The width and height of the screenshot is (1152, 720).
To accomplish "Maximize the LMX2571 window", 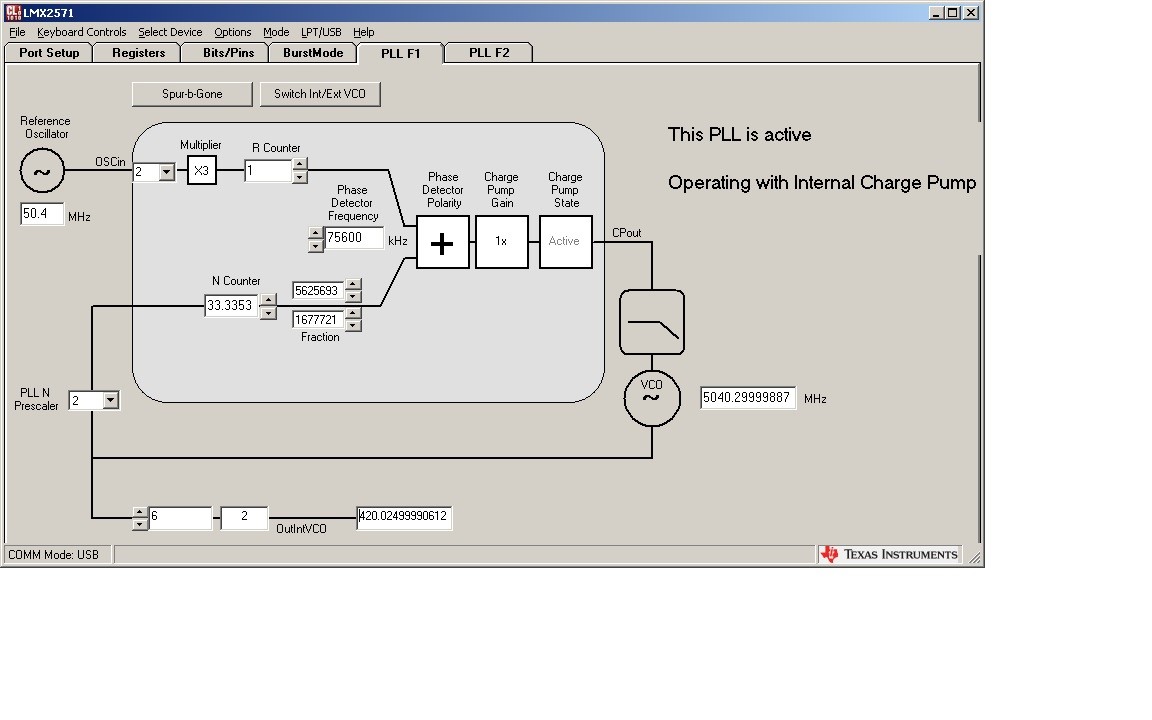I will coord(953,12).
